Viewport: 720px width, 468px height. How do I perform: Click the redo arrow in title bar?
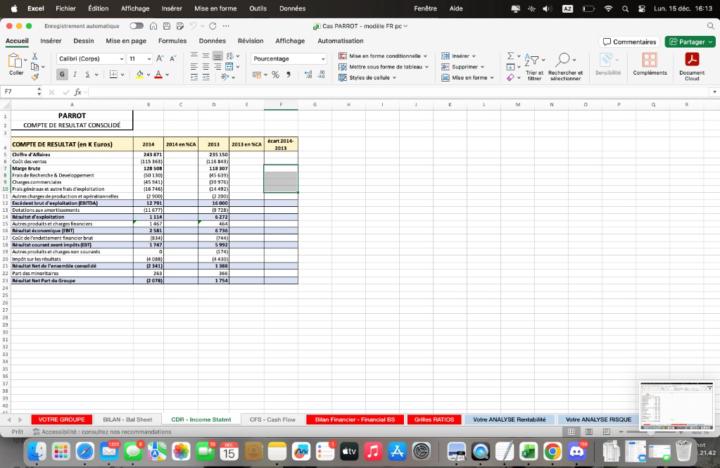click(x=212, y=26)
